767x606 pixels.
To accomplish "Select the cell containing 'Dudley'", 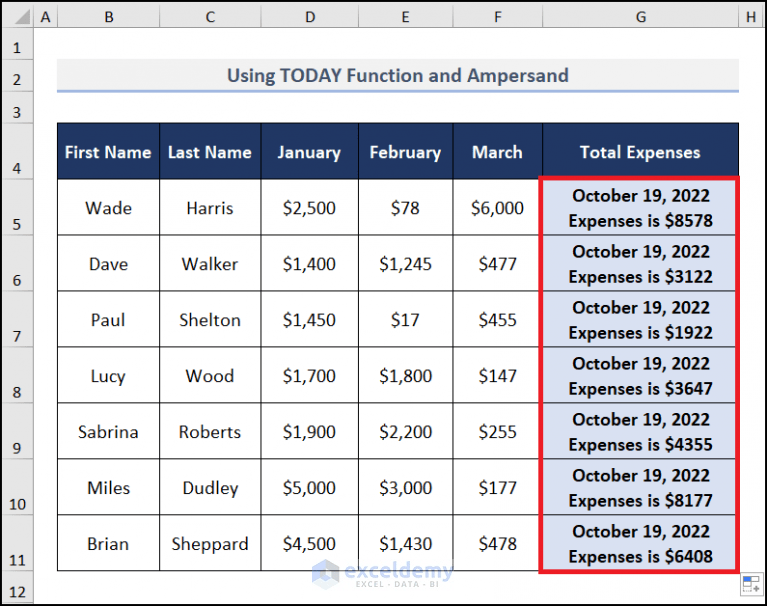I will pos(210,487).
